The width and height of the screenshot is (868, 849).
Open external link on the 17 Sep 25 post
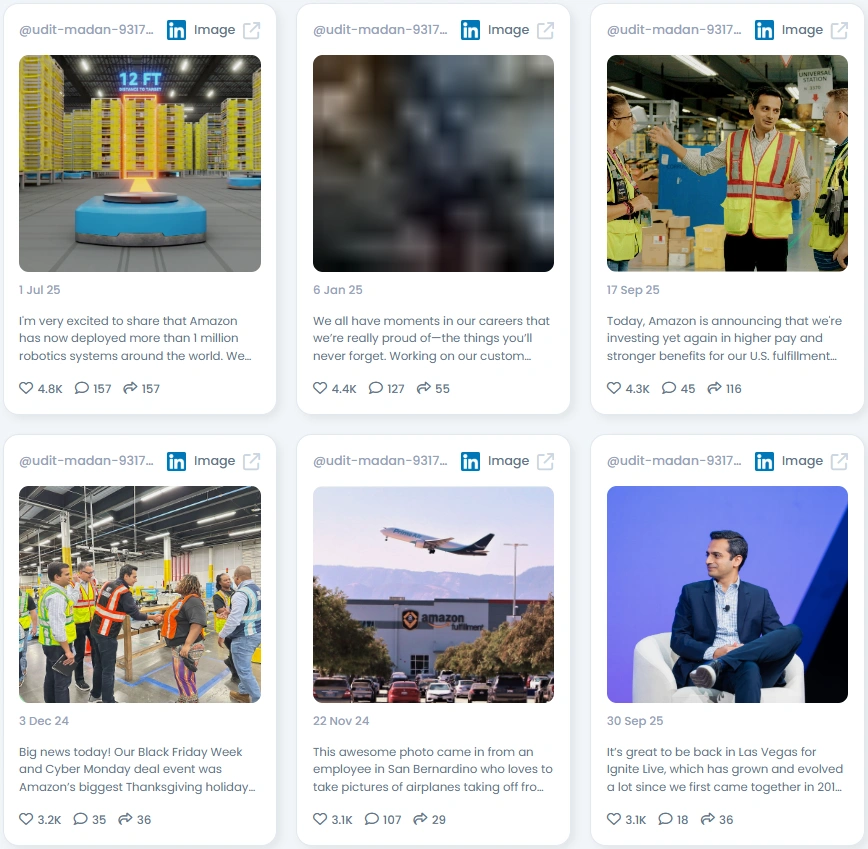tap(839, 30)
